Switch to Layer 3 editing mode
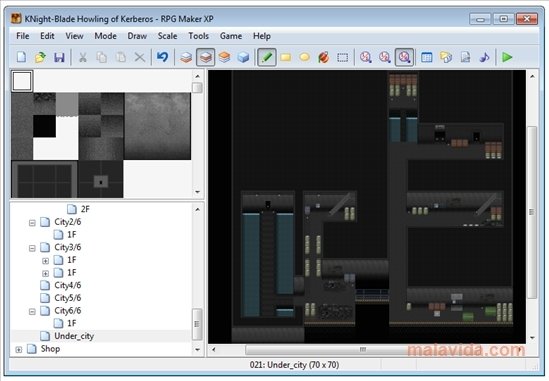The image size is (549, 381). (224, 57)
